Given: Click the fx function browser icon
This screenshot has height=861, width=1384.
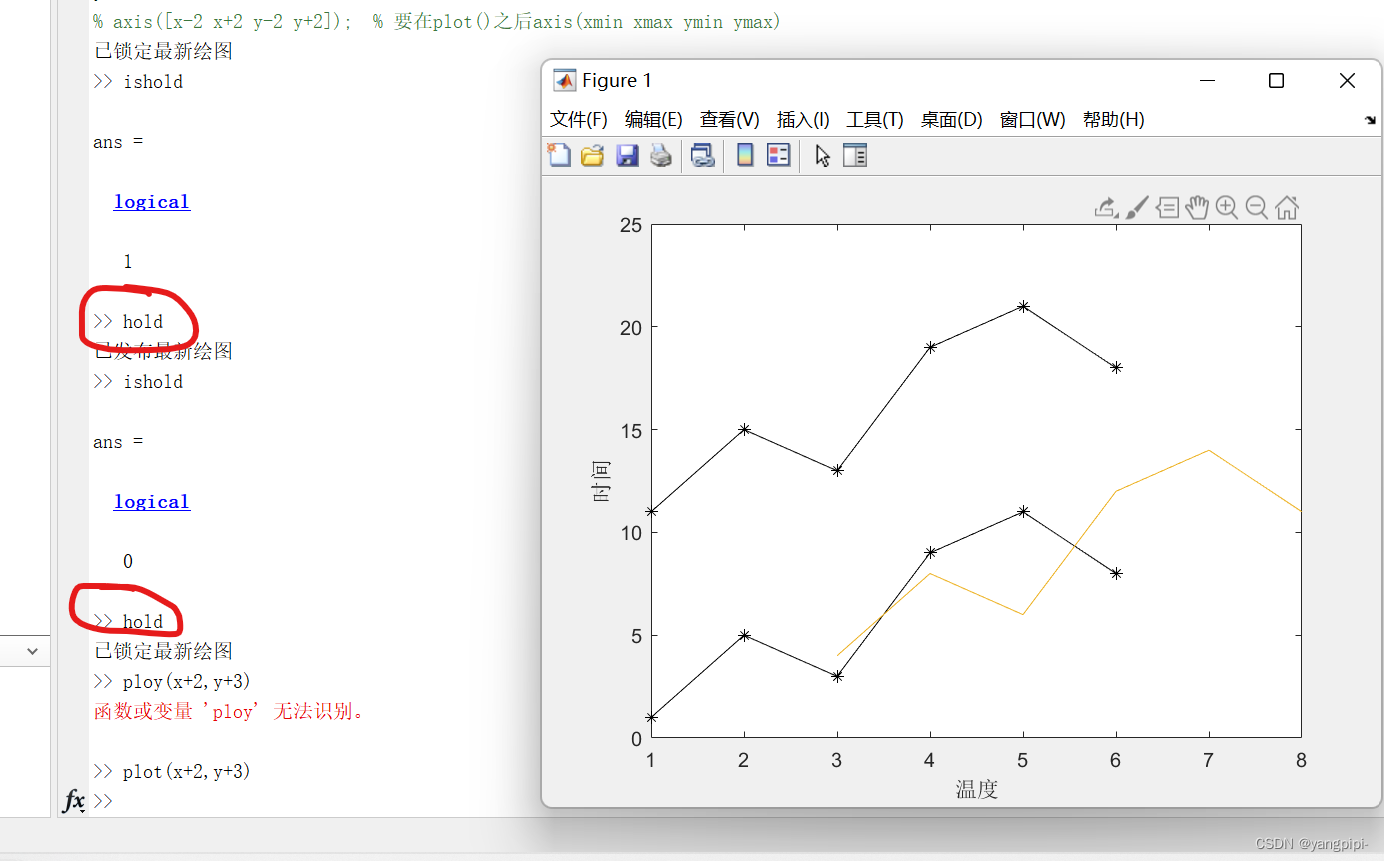Looking at the screenshot, I should (x=74, y=801).
